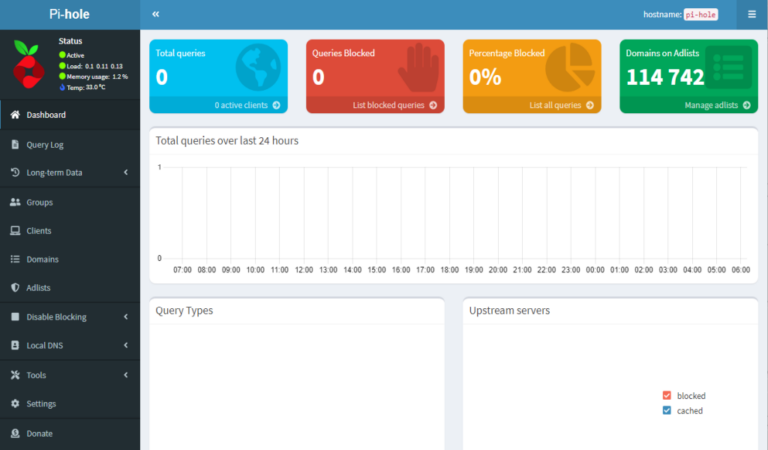Click the Memory usage 1.2 % status line
The width and height of the screenshot is (768, 450).
pyautogui.click(x=94, y=76)
